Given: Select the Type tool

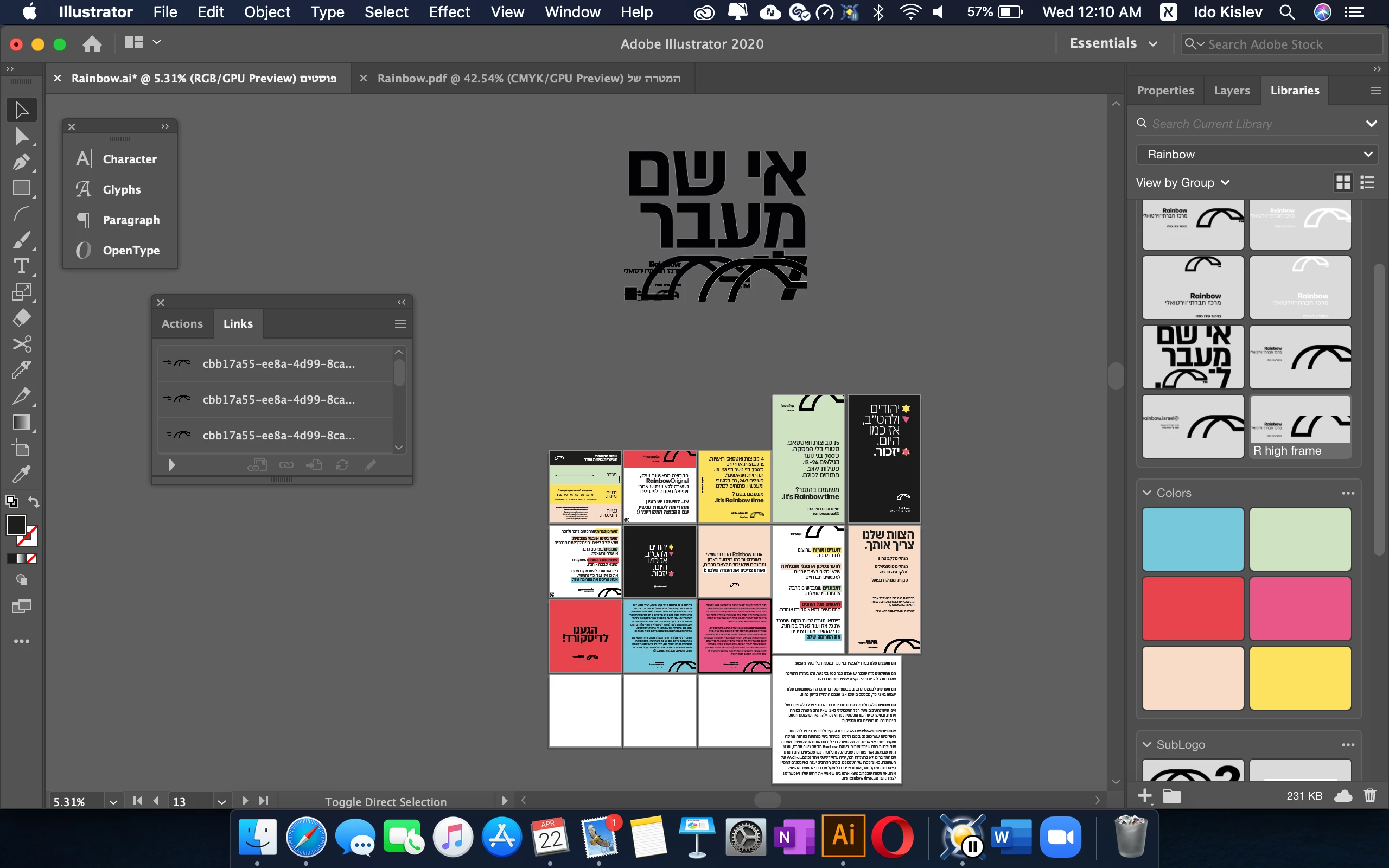Looking at the screenshot, I should point(21,266).
